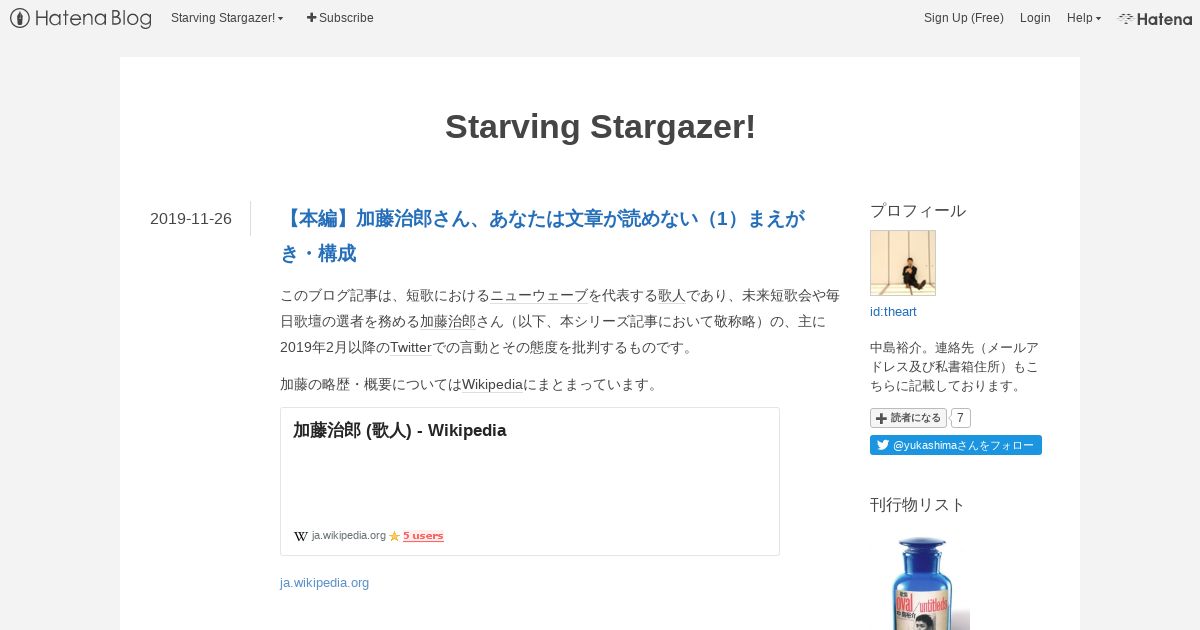1200x630 pixels.
Task: Click Login in top bar
Action: point(1035,18)
